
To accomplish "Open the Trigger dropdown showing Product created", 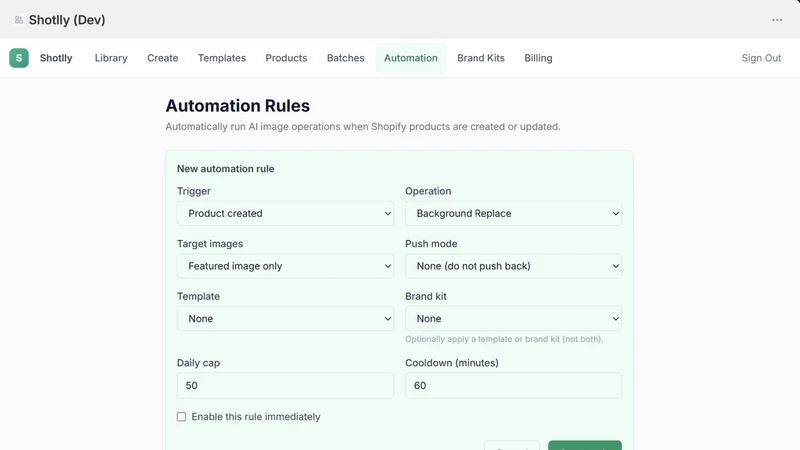I will pos(285,213).
